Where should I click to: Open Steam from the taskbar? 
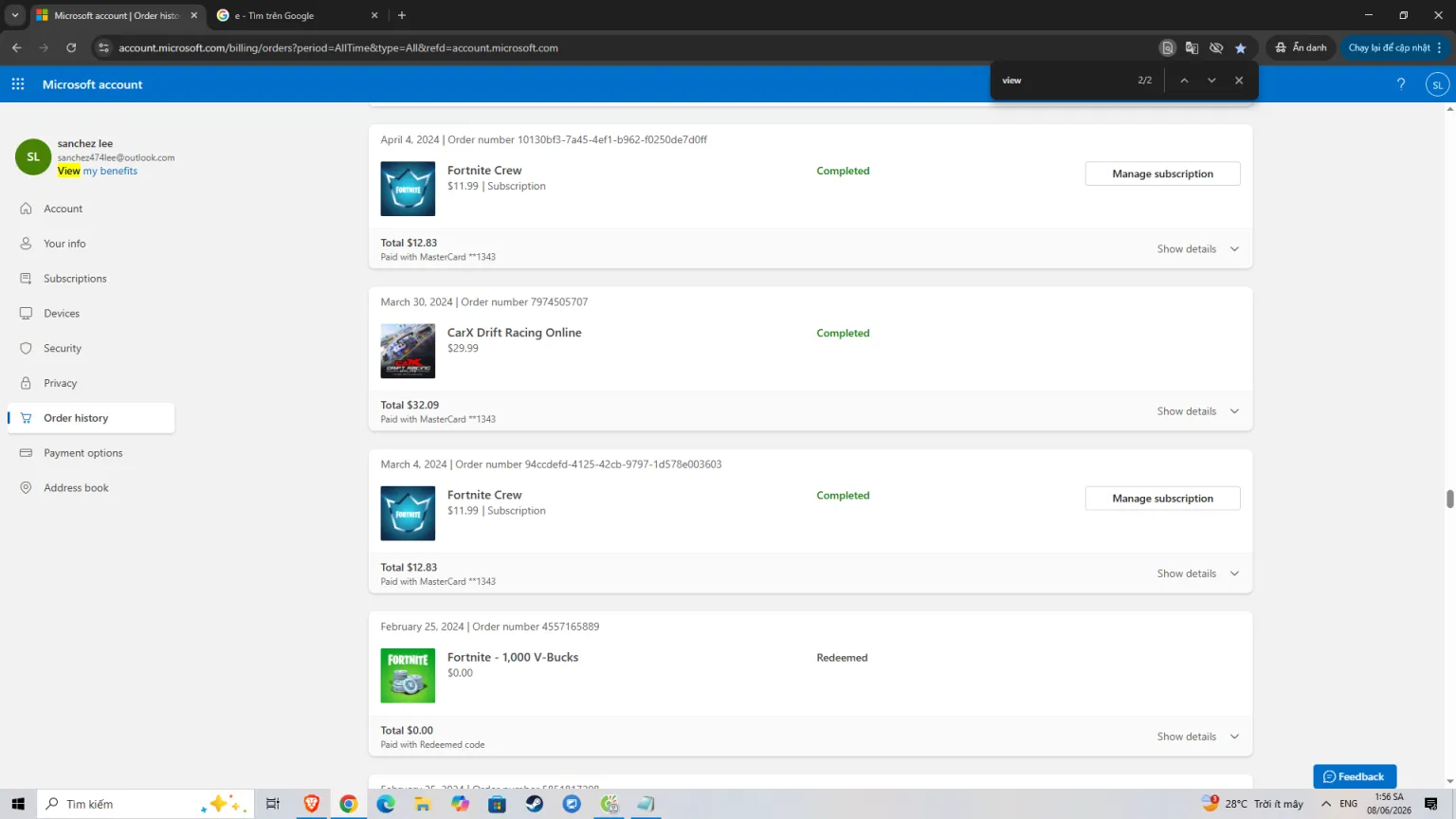pos(535,804)
